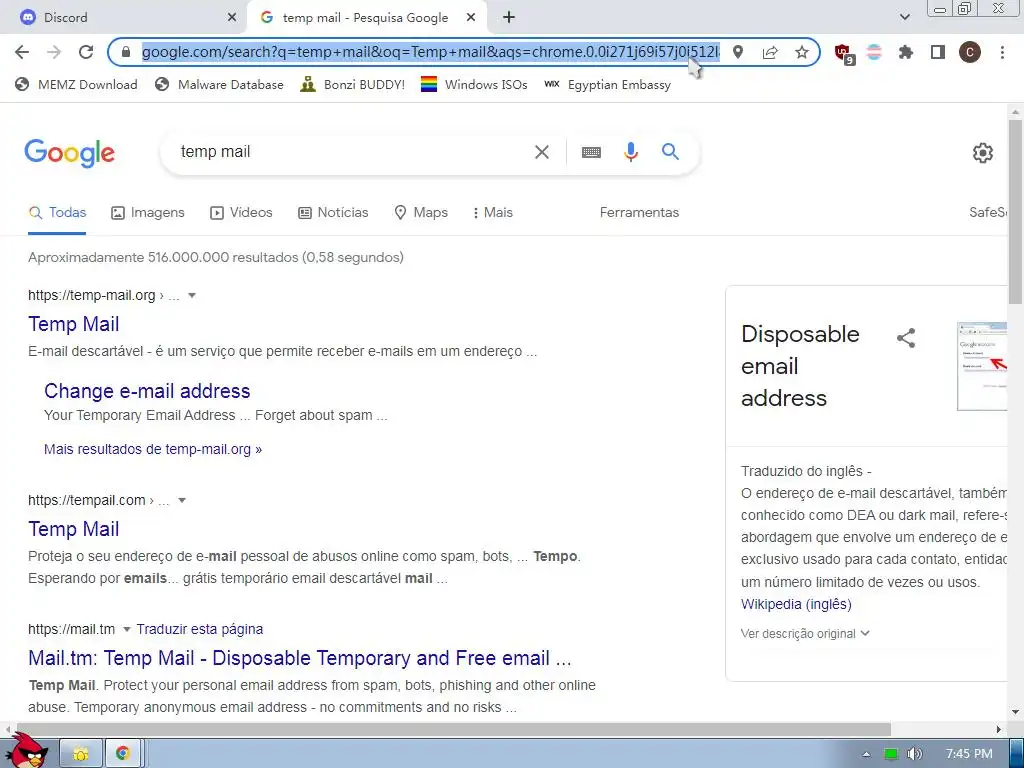Switch to Imagens results
Screen dimensions: 1024x768
coord(148,212)
